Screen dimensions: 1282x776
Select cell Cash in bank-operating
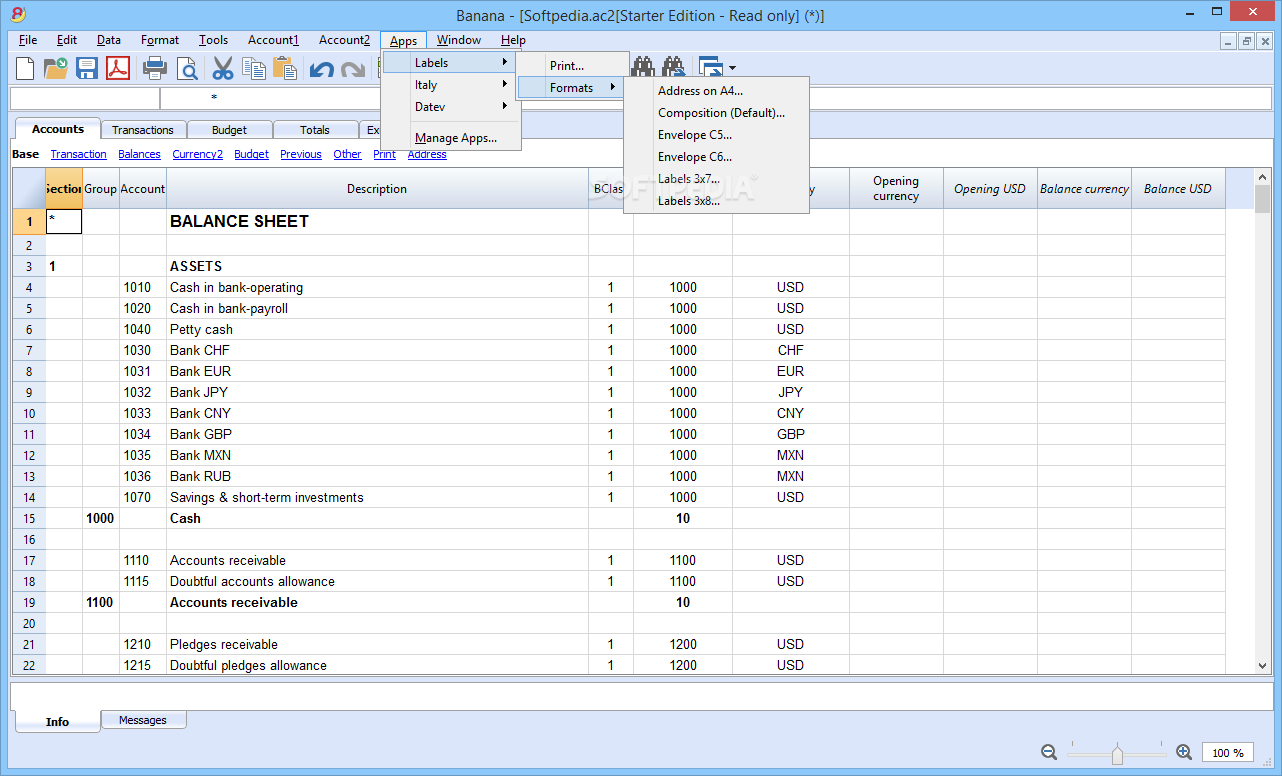click(x=377, y=287)
